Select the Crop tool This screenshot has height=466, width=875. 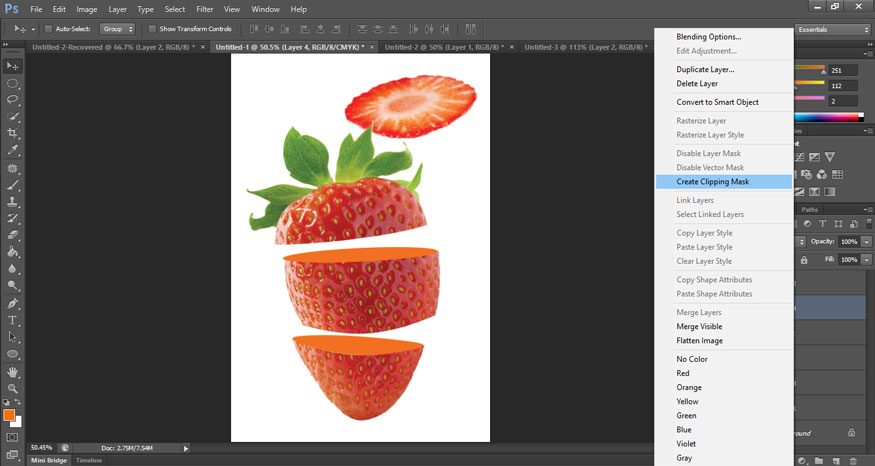pyautogui.click(x=13, y=133)
